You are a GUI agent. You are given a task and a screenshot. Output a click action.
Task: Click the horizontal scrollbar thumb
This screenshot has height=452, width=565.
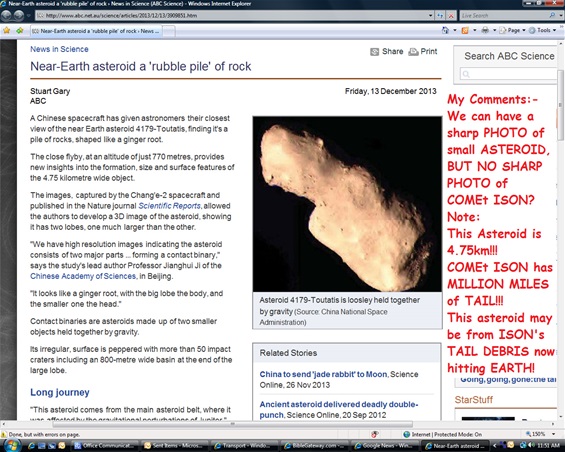(233, 424)
